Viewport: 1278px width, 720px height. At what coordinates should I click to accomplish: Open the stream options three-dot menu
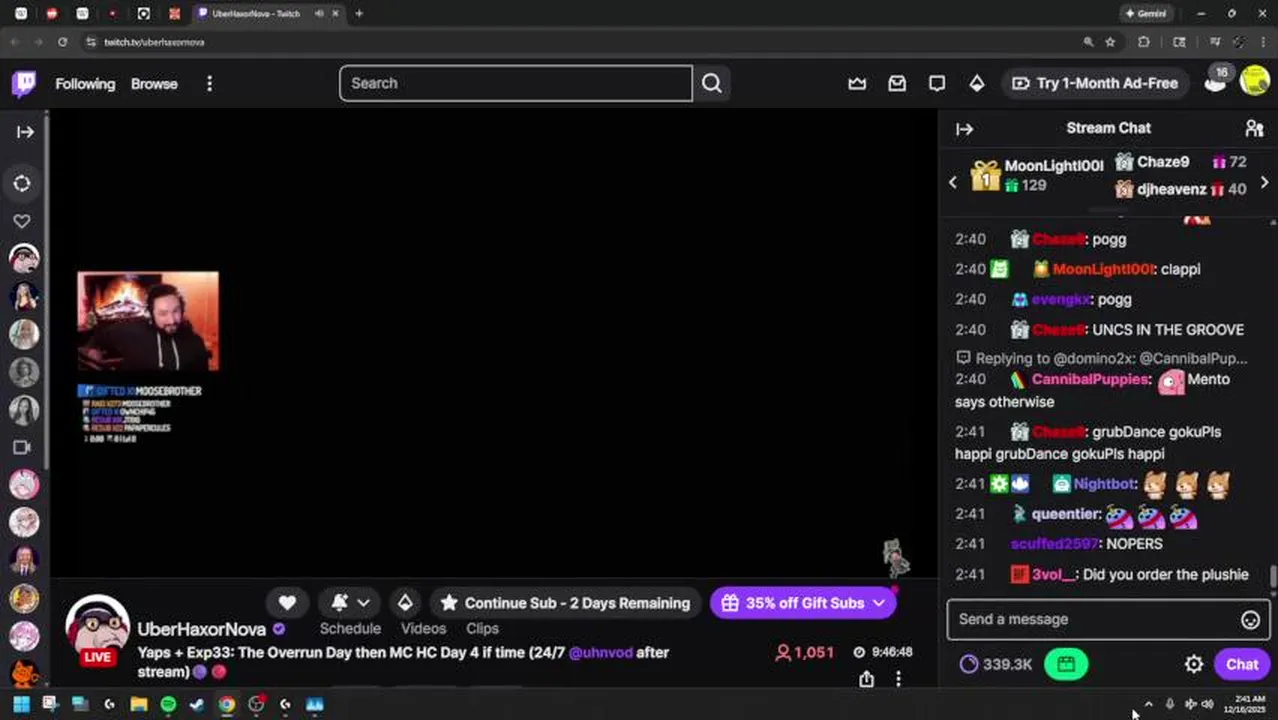(898, 679)
